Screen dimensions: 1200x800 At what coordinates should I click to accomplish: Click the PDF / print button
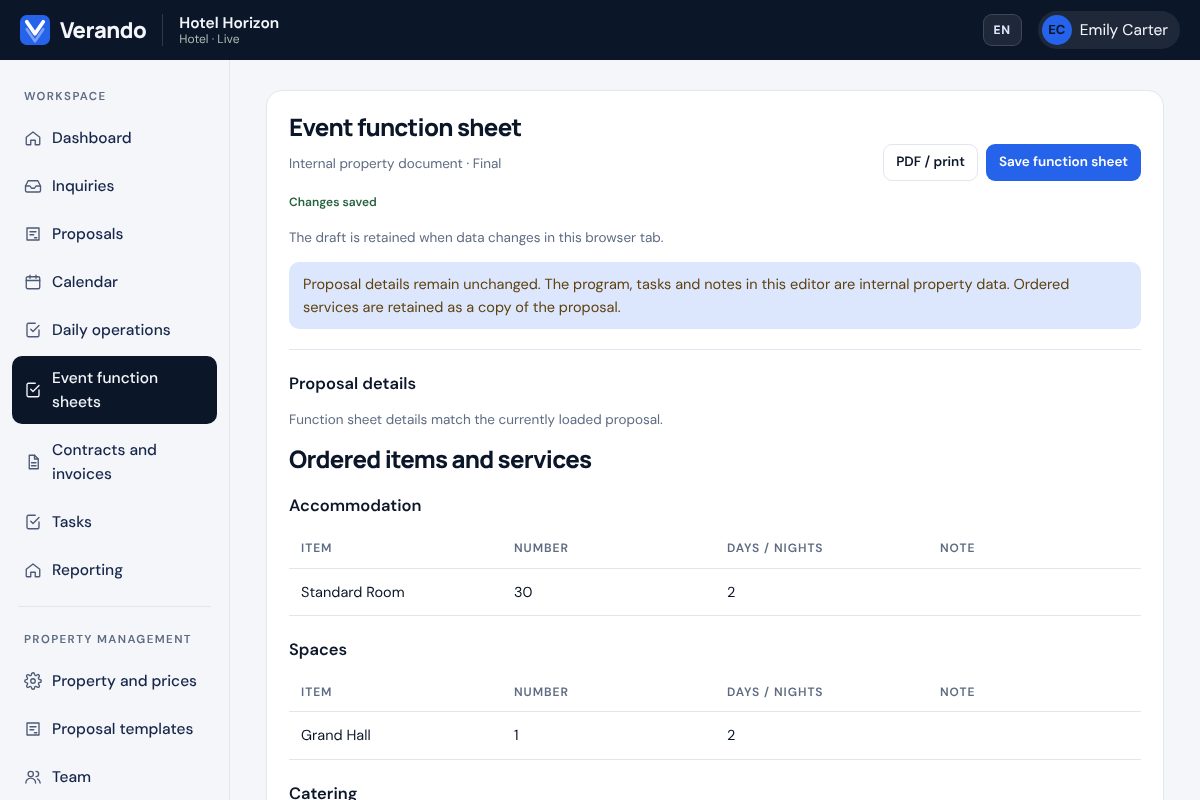click(x=930, y=162)
